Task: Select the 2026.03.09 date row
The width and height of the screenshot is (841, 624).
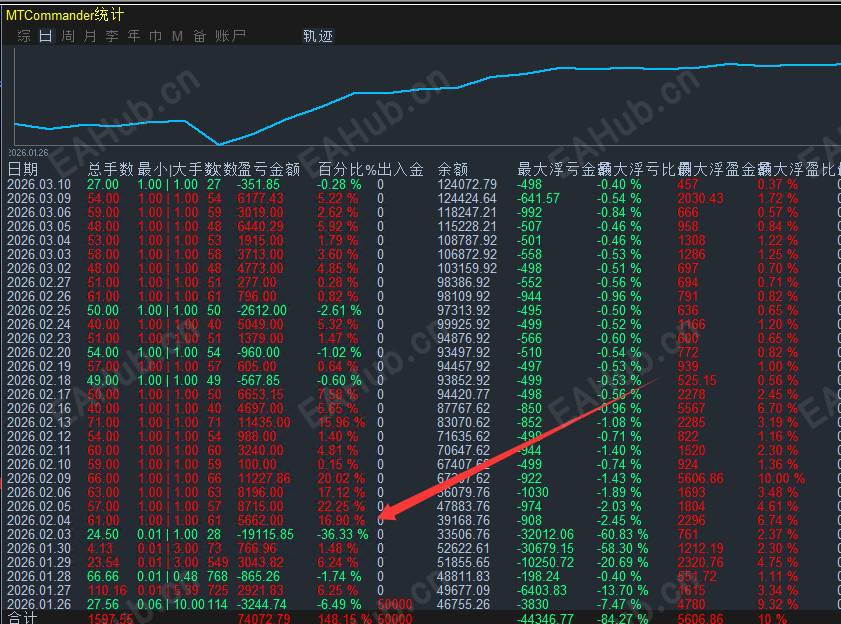Action: tap(39, 199)
